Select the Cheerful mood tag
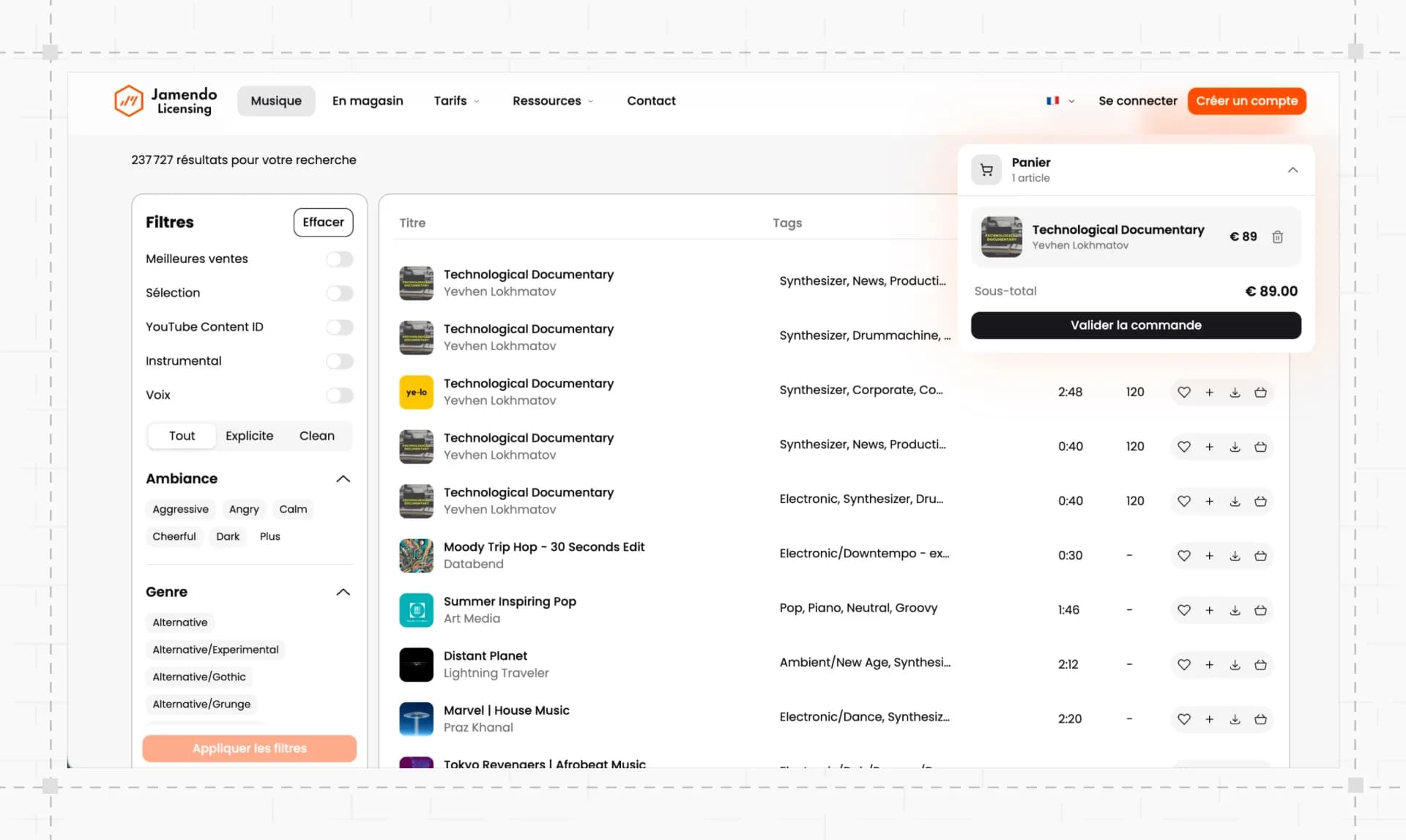The width and height of the screenshot is (1406, 840). [174, 537]
